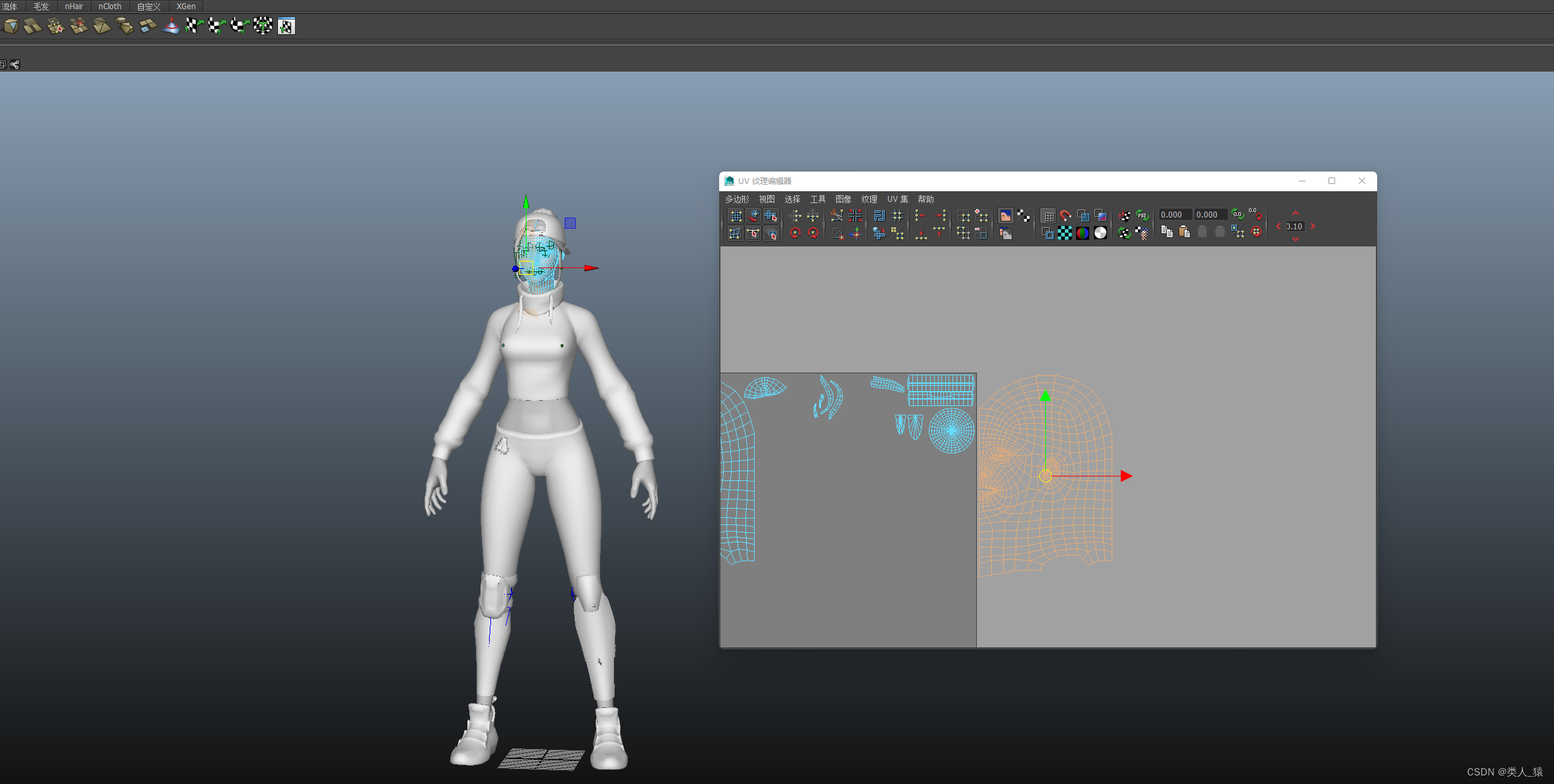This screenshot has height=784, width=1554.
Task: Rotate UVs clockwise icon
Action: click(813, 233)
